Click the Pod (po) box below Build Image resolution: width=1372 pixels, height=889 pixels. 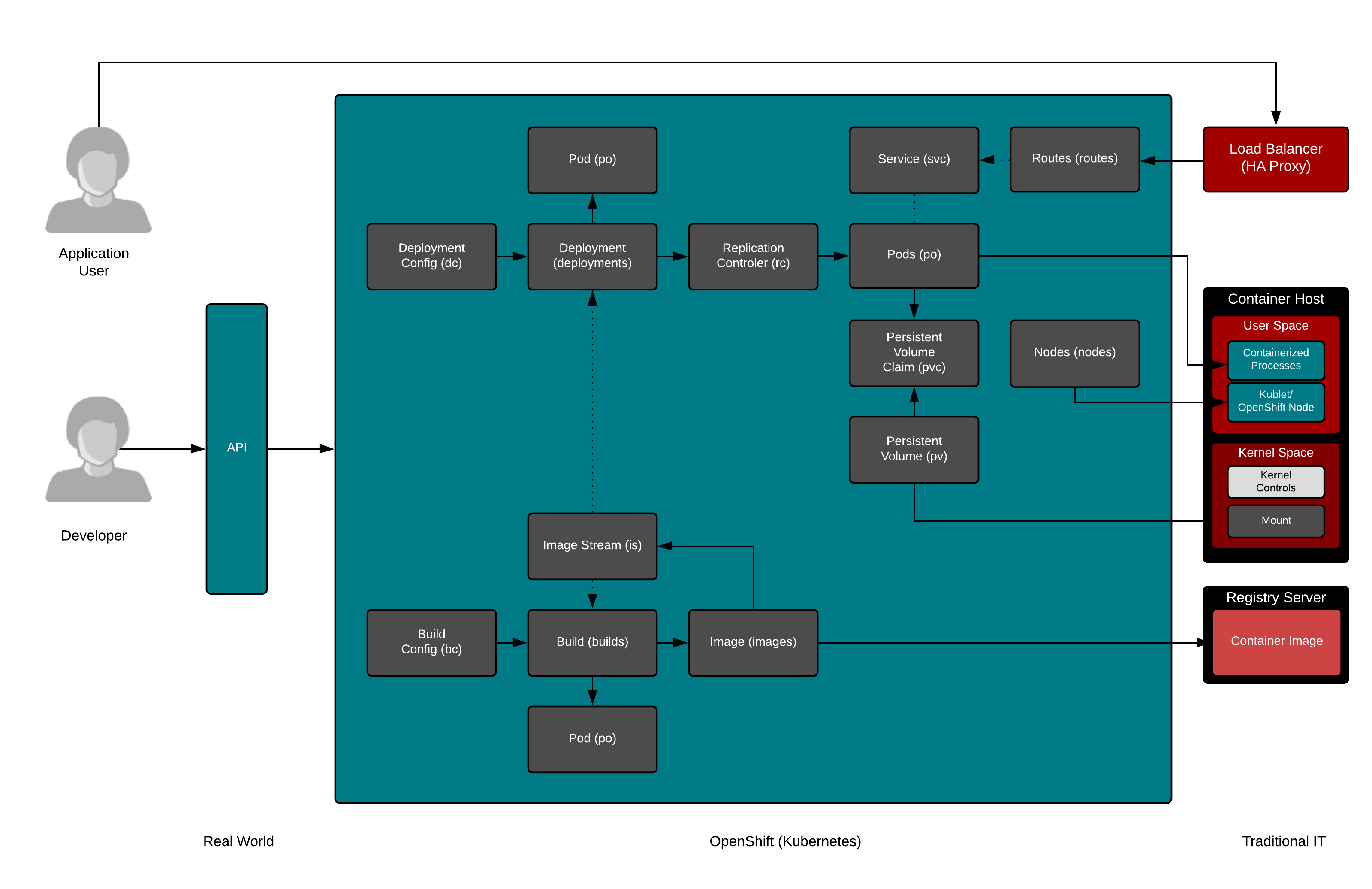tap(593, 739)
